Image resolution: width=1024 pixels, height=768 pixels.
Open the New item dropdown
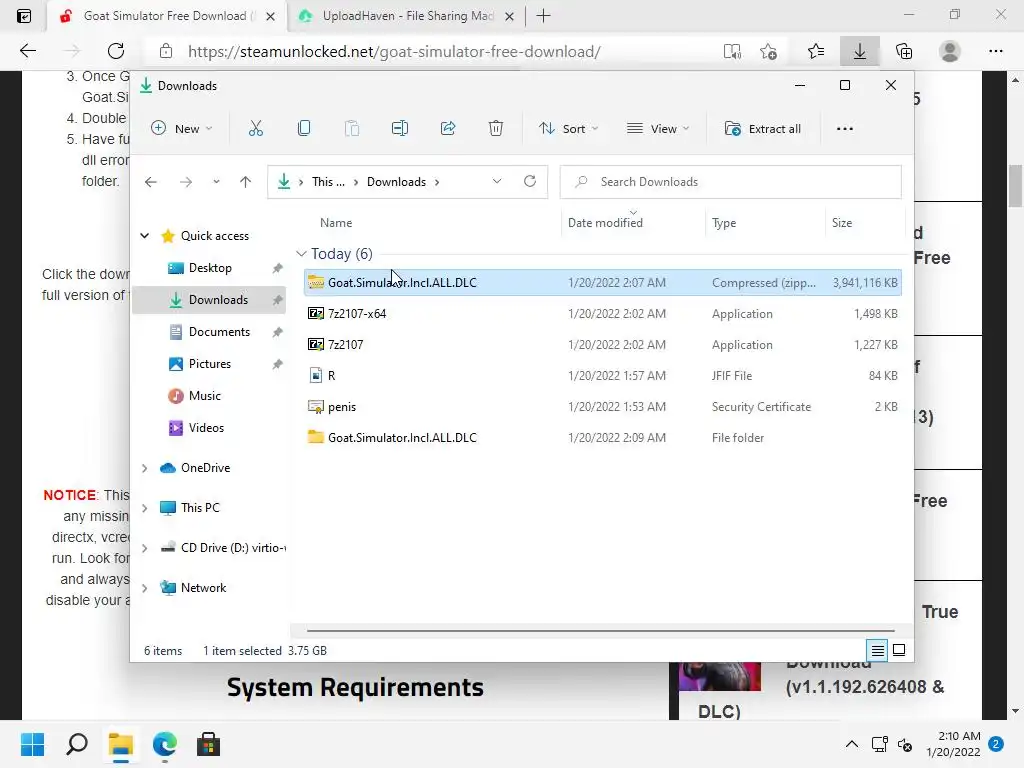(182, 129)
